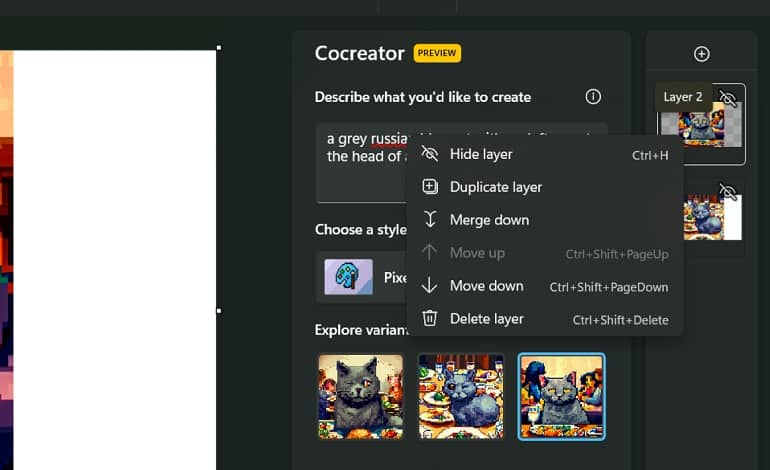Choose Move down in context menu
770x470 pixels.
point(545,286)
